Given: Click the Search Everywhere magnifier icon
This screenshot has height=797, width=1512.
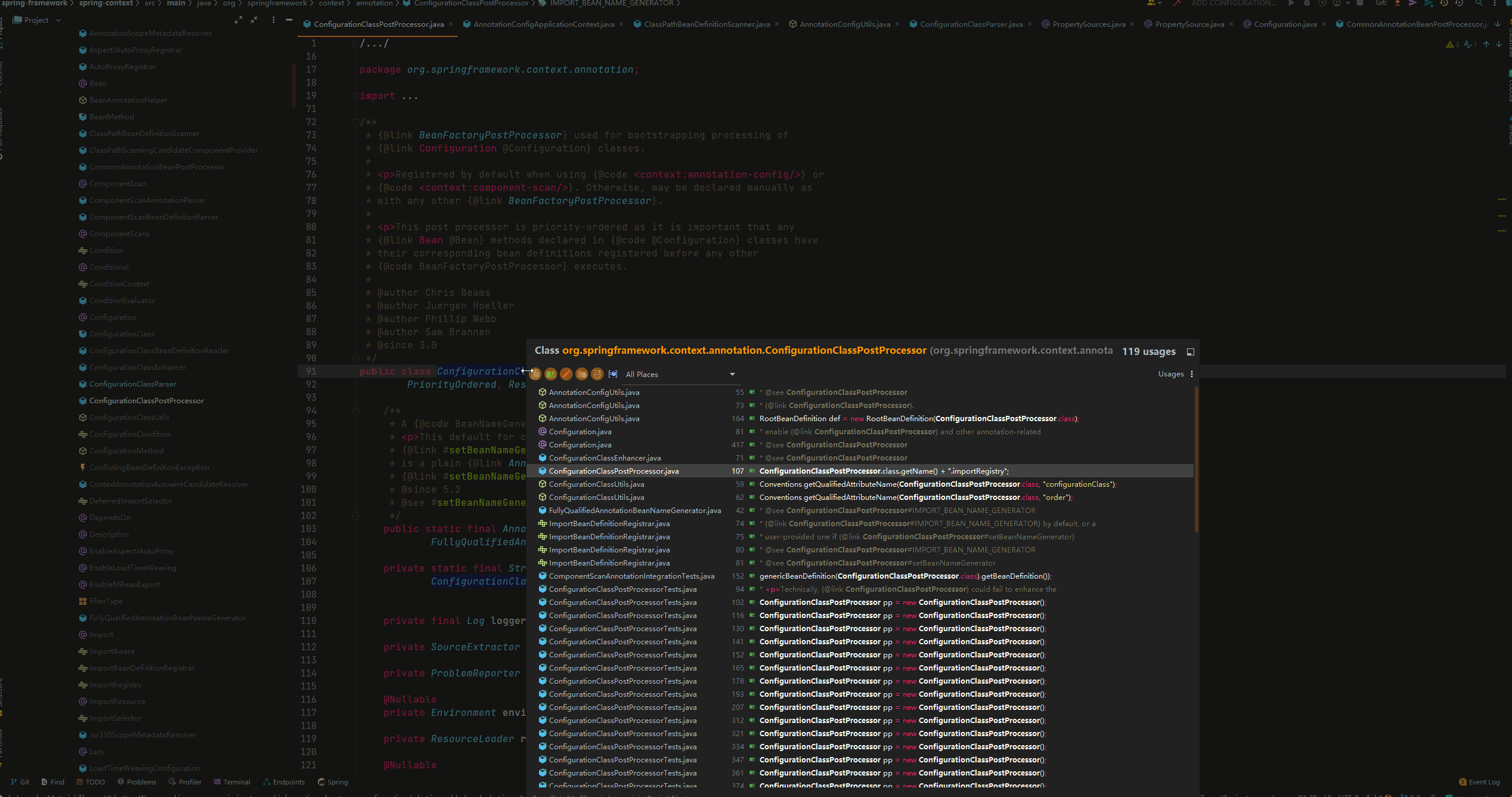Looking at the screenshot, I should click(1479, 3).
